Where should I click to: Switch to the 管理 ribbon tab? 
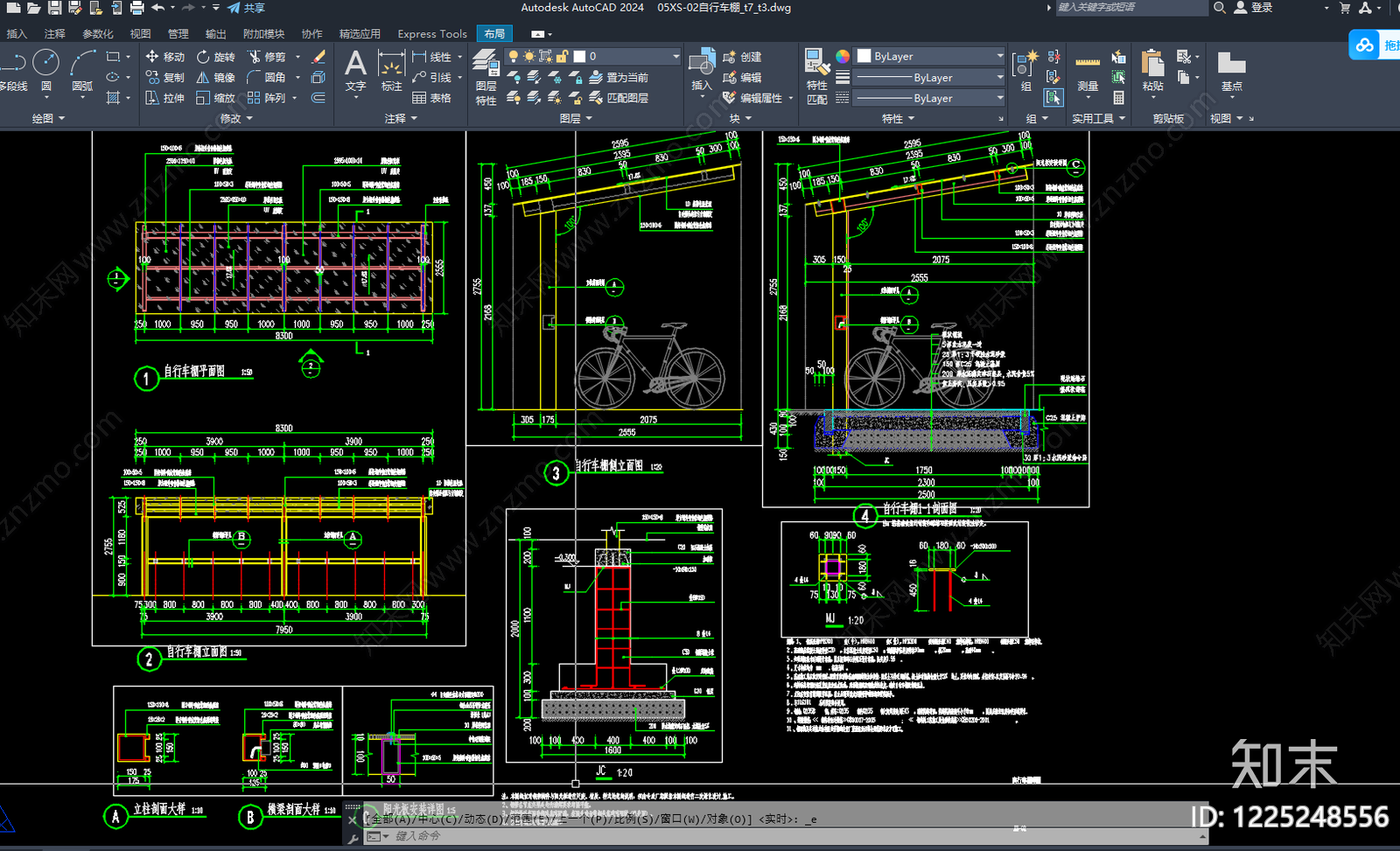click(178, 34)
